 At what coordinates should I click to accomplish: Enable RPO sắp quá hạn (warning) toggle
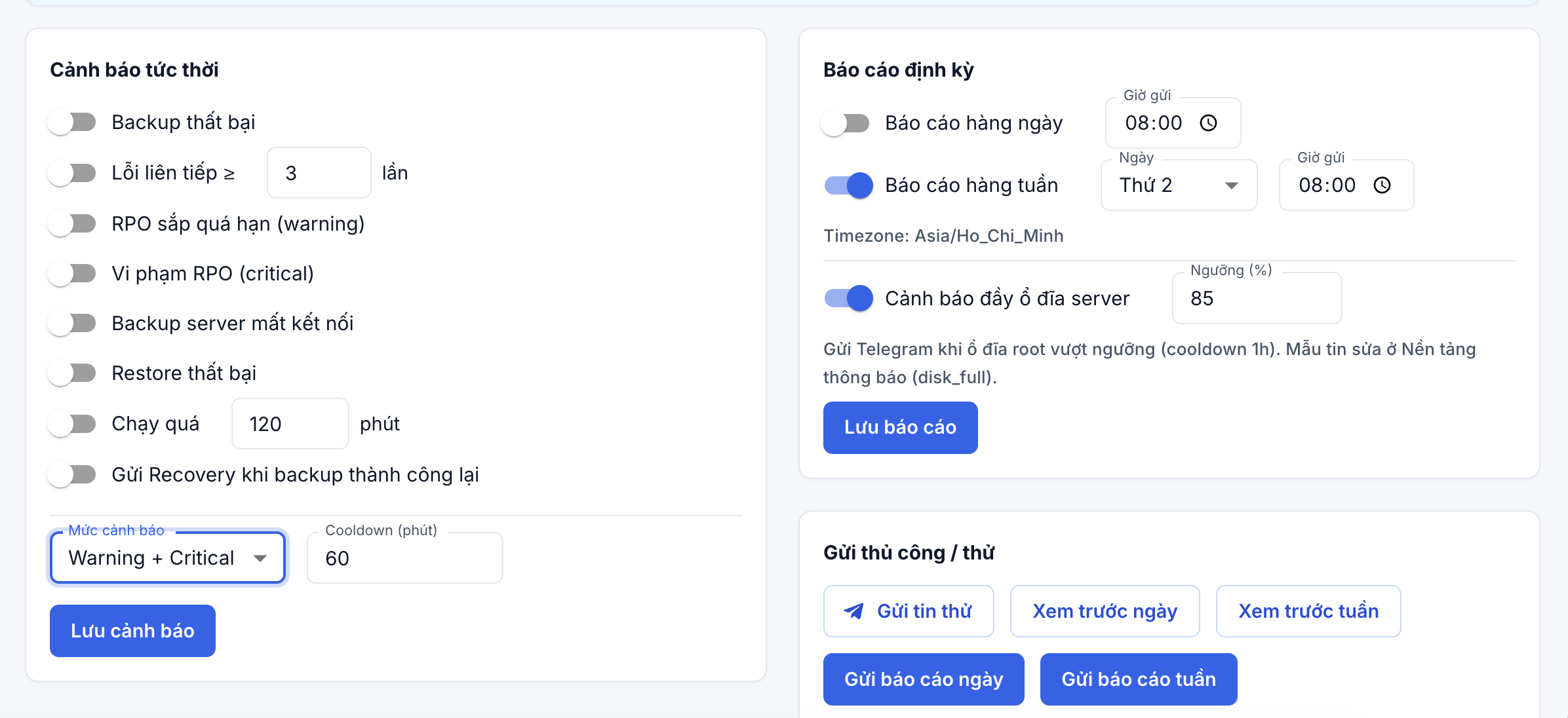[73, 223]
